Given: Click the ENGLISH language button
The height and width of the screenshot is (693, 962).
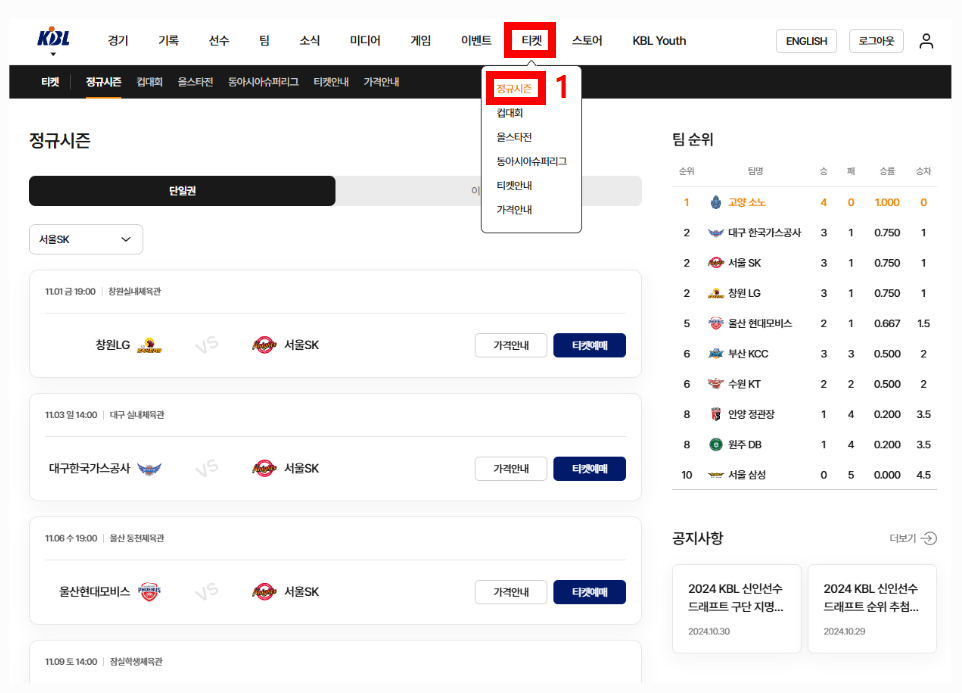Looking at the screenshot, I should coord(806,41).
